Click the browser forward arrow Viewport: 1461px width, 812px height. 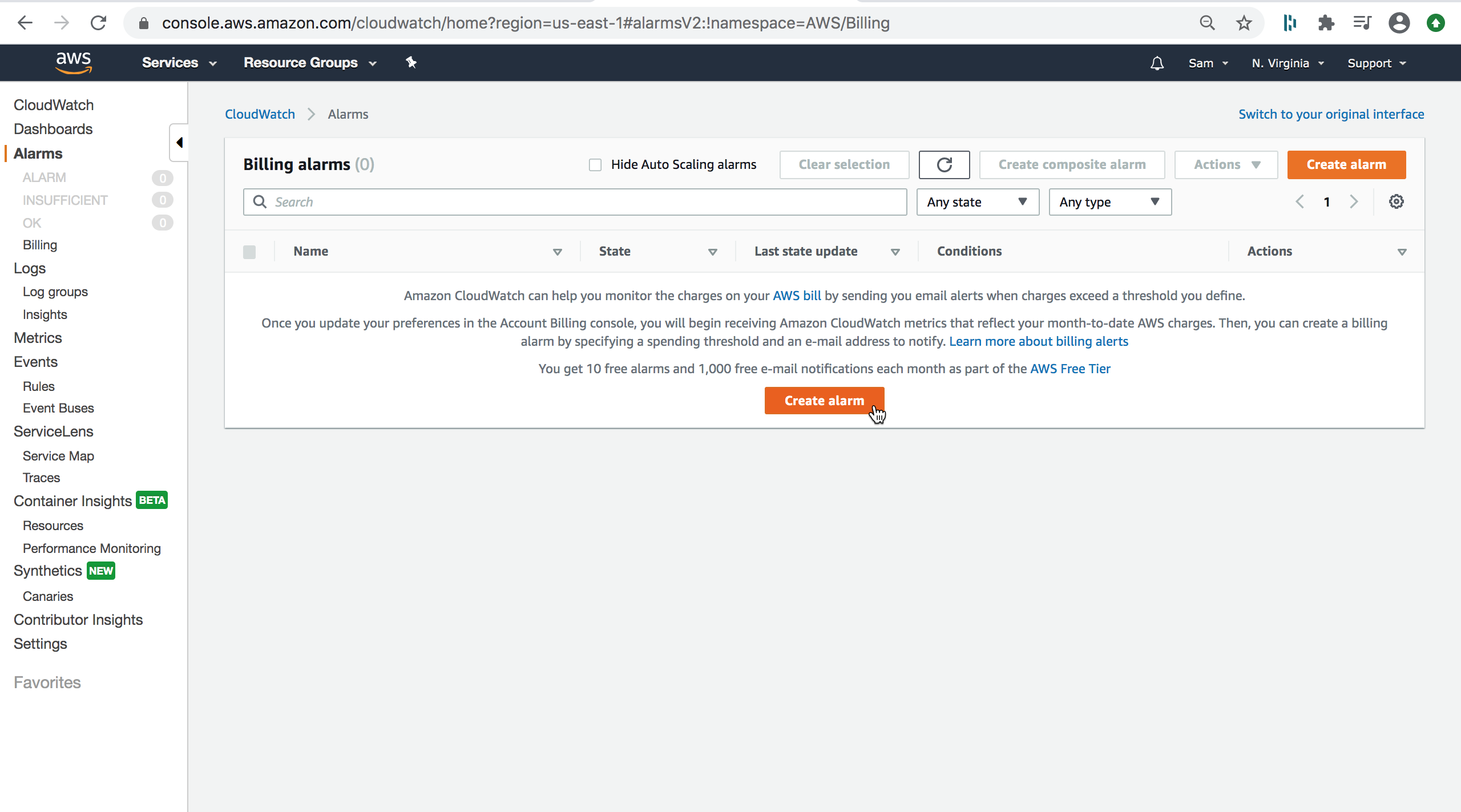[x=62, y=23]
